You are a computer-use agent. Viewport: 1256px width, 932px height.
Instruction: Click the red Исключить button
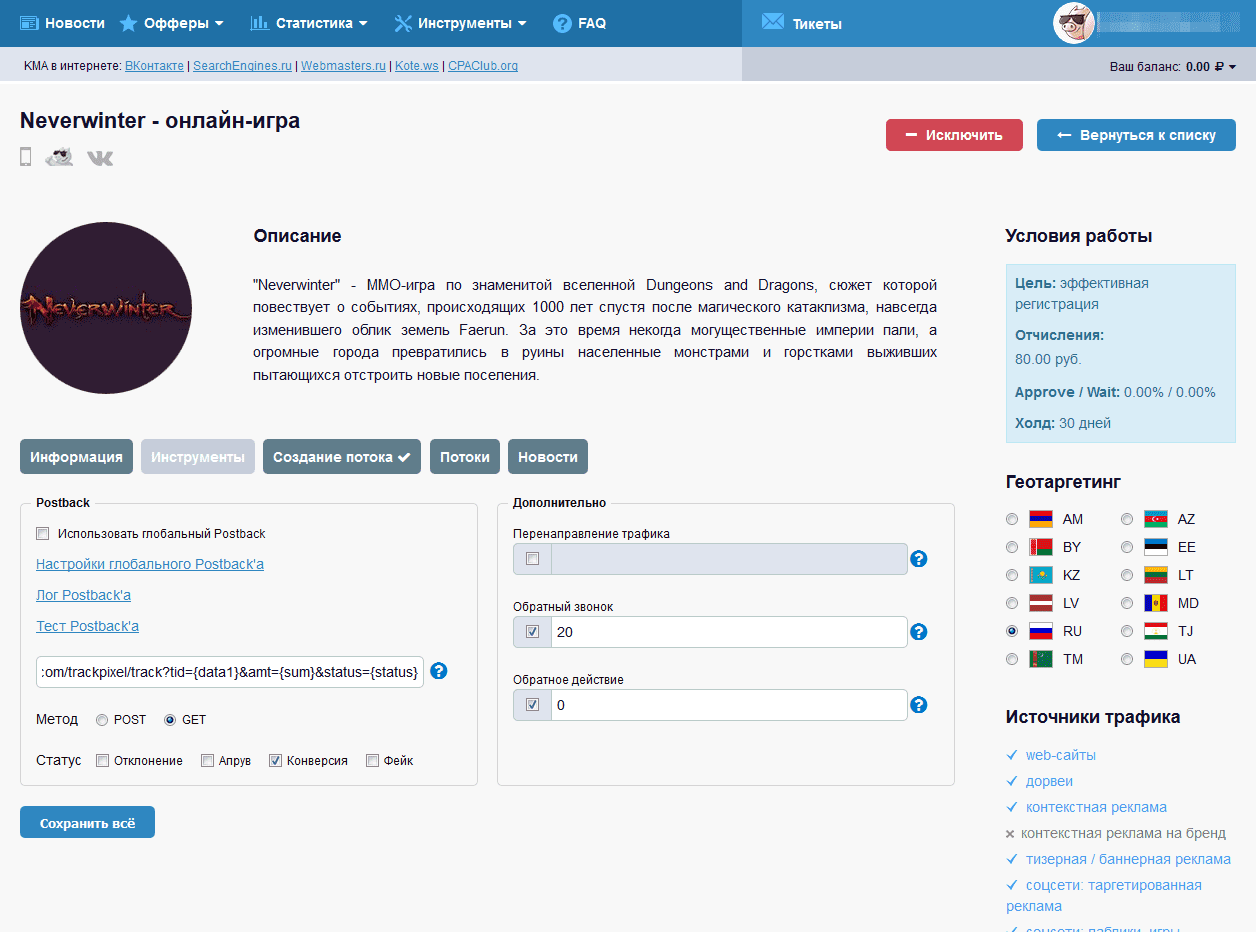coord(954,135)
